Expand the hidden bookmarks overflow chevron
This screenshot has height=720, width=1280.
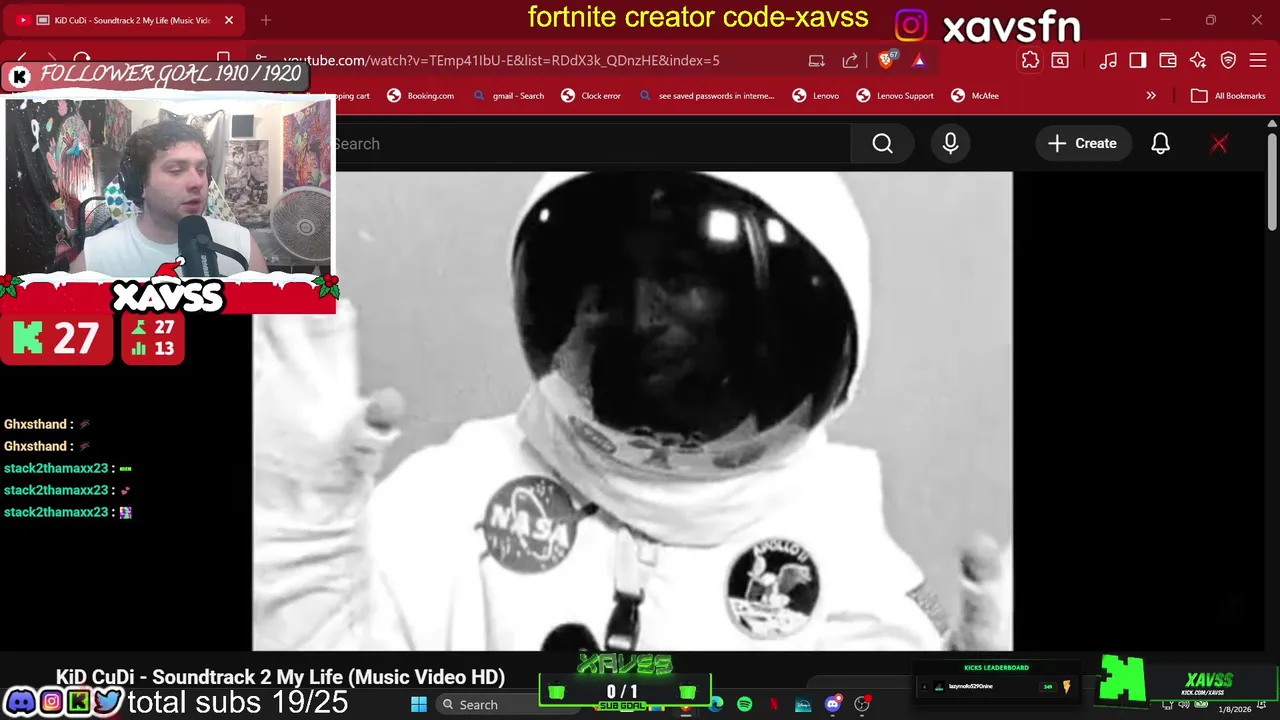point(1151,96)
